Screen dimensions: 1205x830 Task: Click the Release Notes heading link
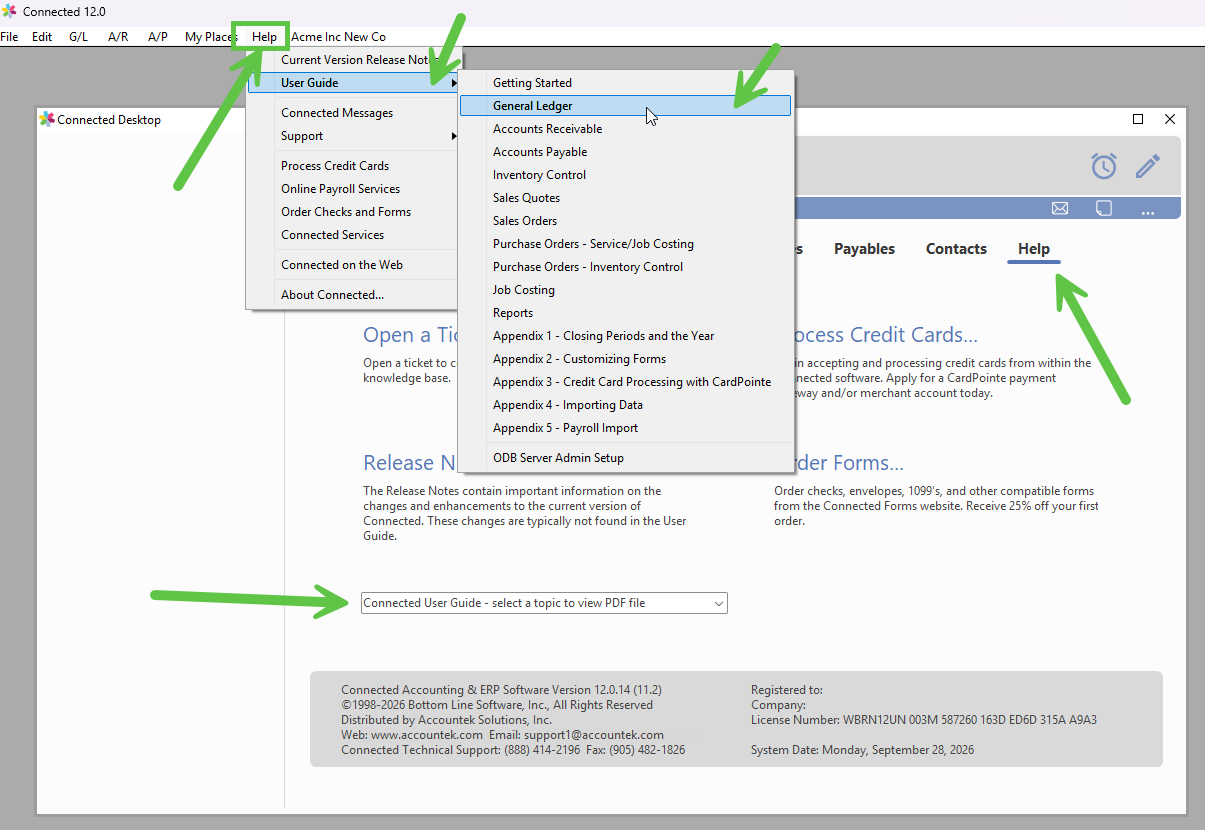pyautogui.click(x=410, y=463)
